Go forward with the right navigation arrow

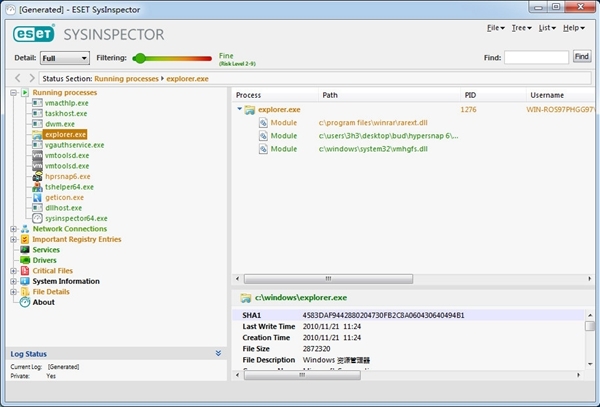(32, 78)
